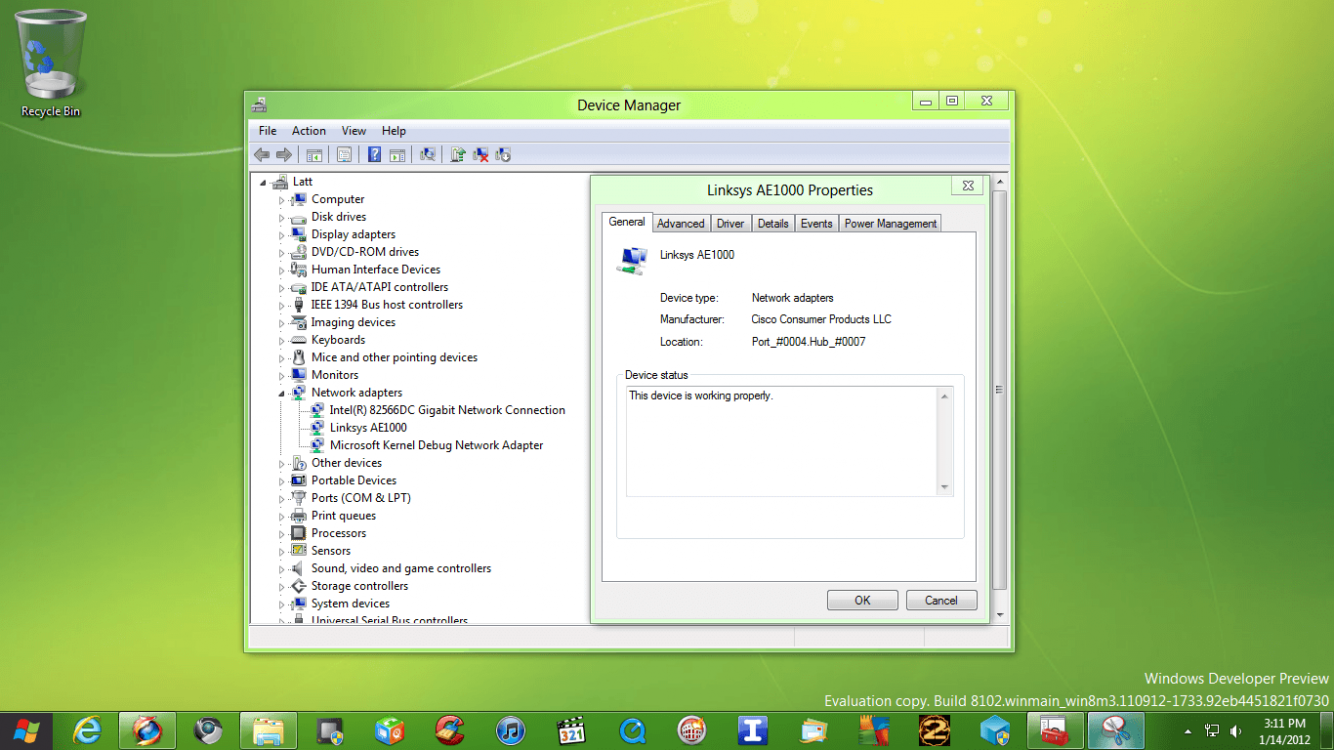Viewport: 1334px width, 750px height.
Task: Open the File Explorer folder taskbar icon
Action: pyautogui.click(x=268, y=731)
